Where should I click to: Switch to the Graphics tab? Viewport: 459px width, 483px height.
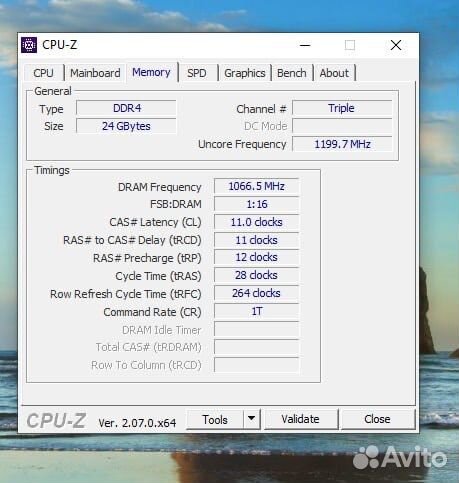point(245,73)
